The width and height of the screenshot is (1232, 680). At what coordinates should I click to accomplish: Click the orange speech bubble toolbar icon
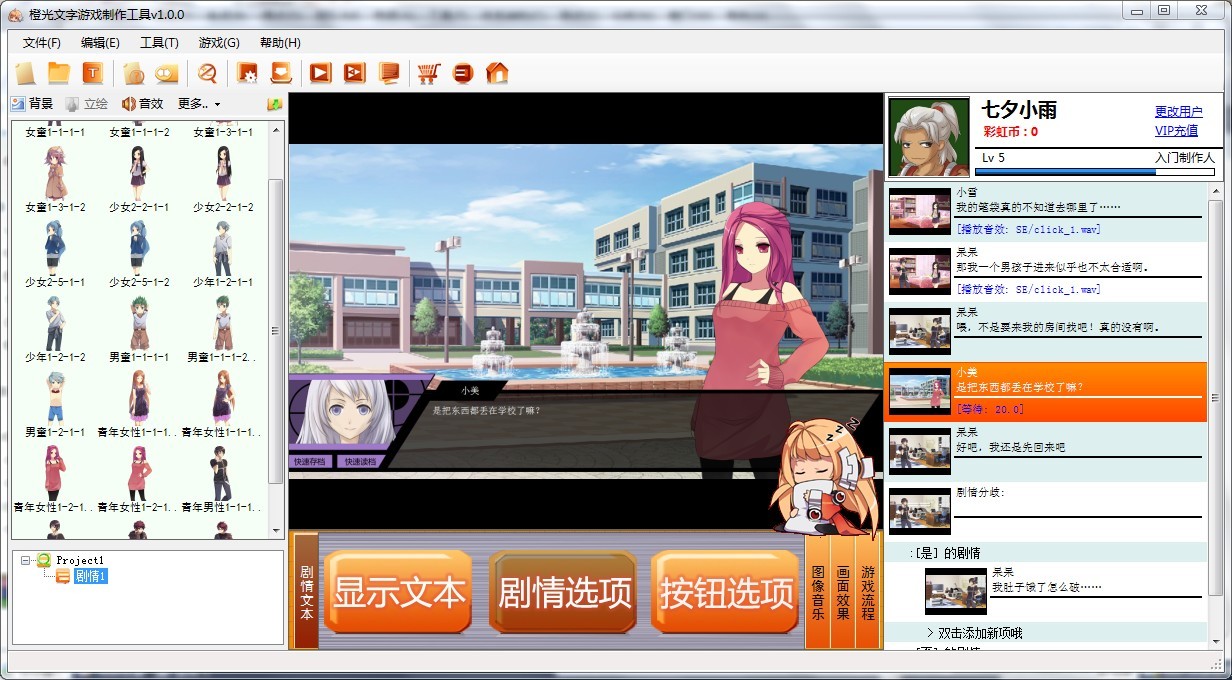(x=167, y=73)
